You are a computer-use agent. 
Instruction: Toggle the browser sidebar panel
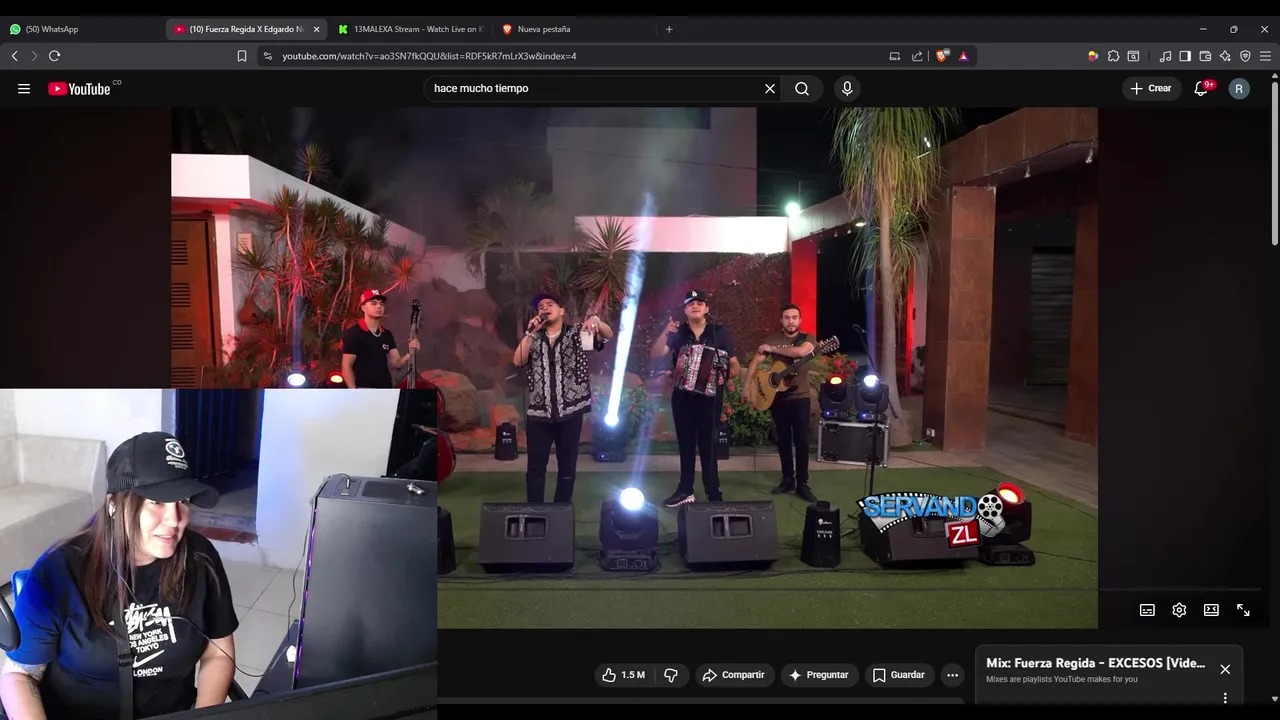1185,56
